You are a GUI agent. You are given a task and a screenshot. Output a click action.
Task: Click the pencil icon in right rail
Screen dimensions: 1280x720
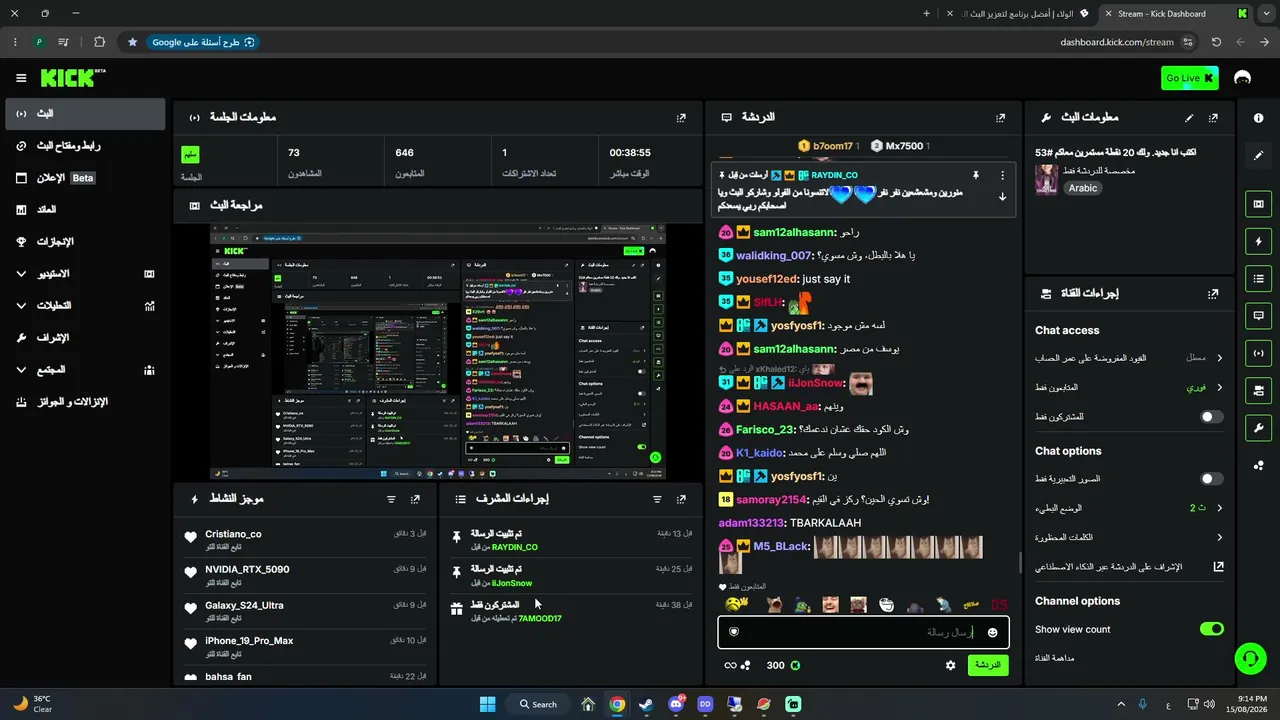point(1258,155)
